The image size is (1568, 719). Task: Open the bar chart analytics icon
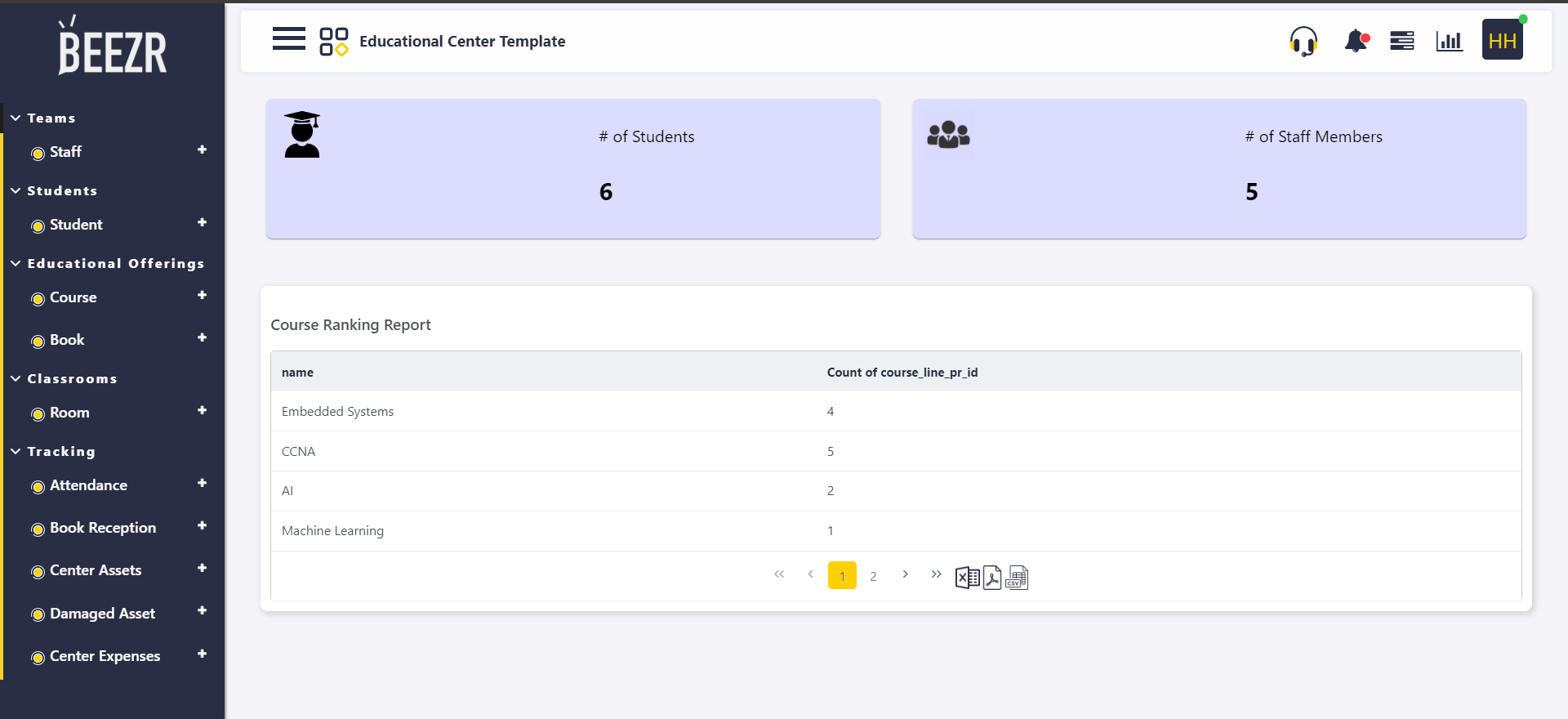coord(1450,41)
